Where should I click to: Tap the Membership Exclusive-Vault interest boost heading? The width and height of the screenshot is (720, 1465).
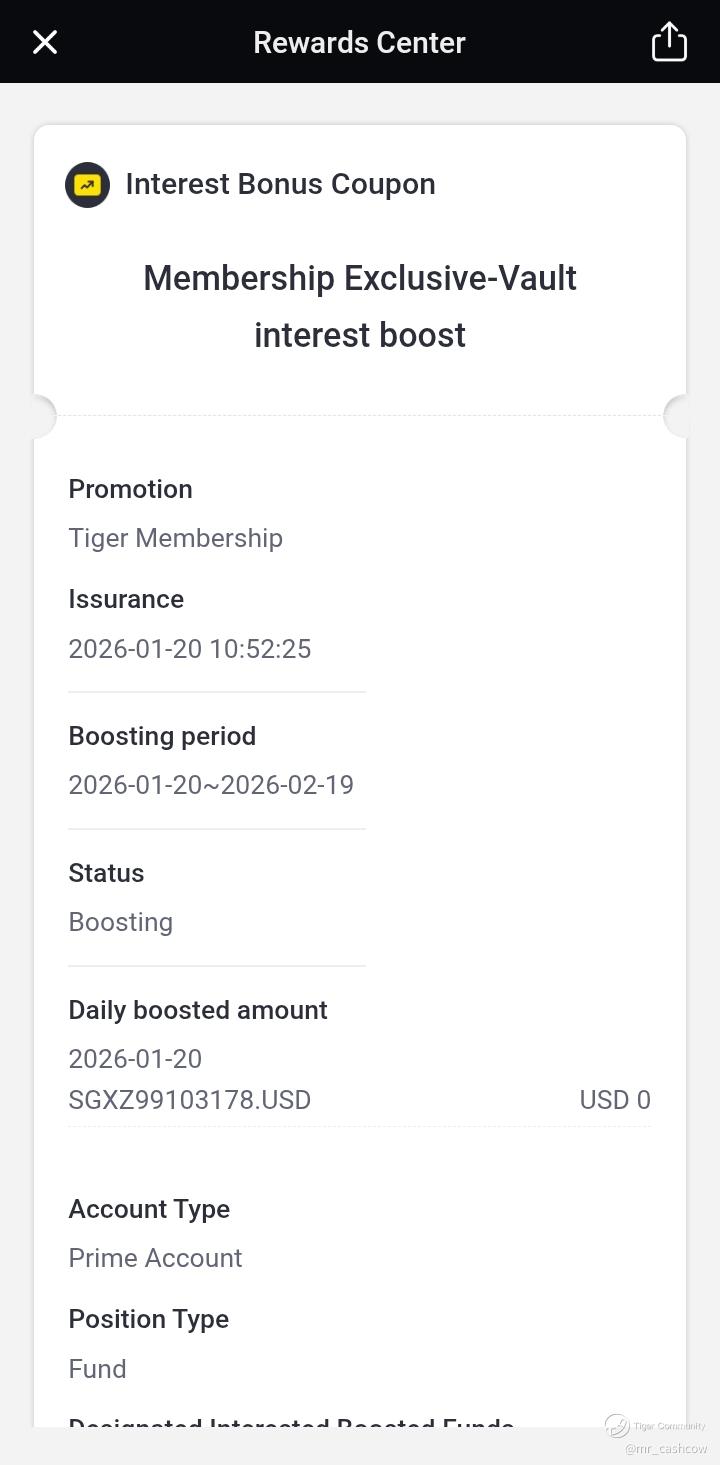click(x=360, y=306)
